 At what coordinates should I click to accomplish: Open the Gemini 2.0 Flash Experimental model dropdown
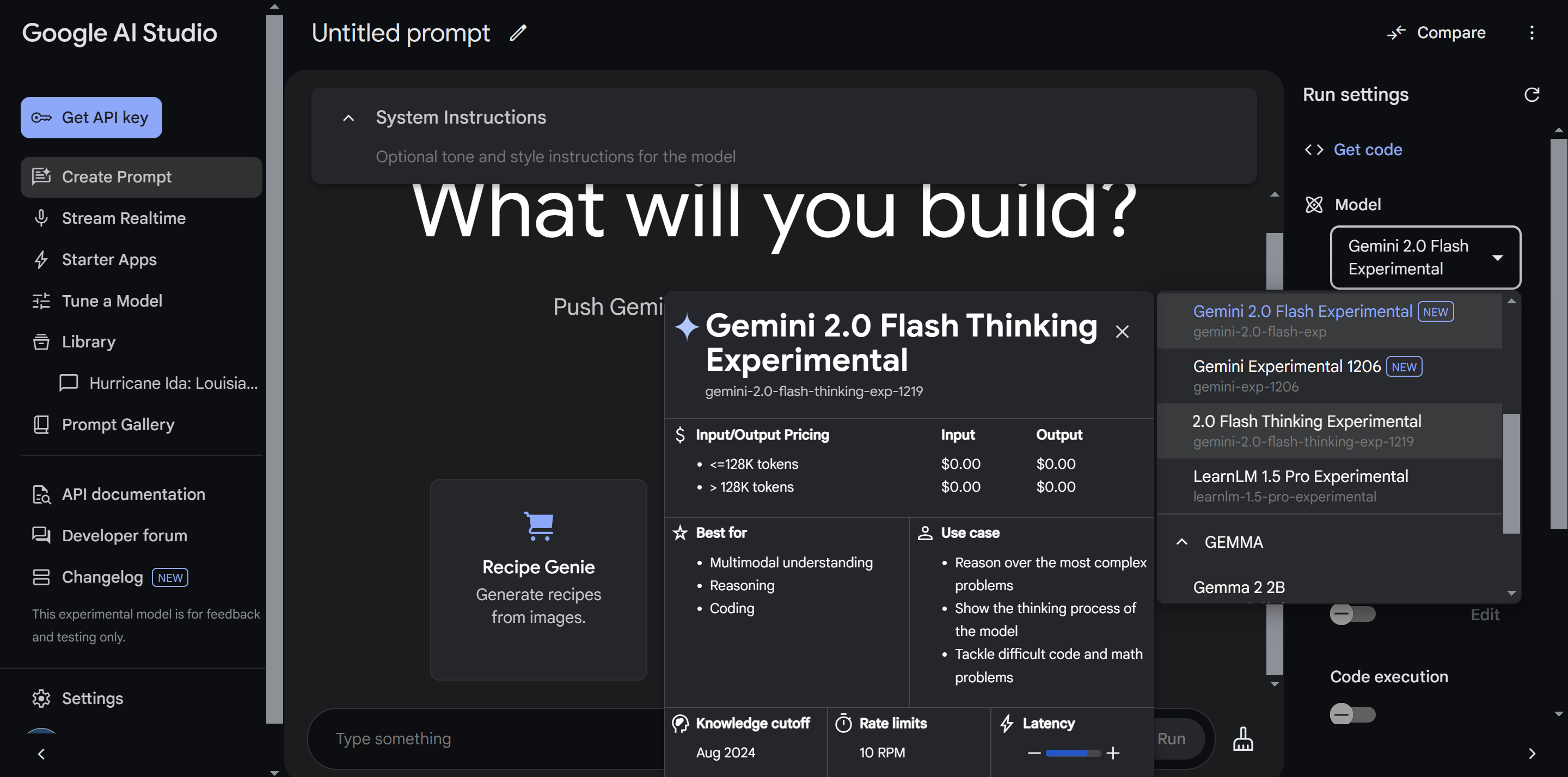[1425, 258]
